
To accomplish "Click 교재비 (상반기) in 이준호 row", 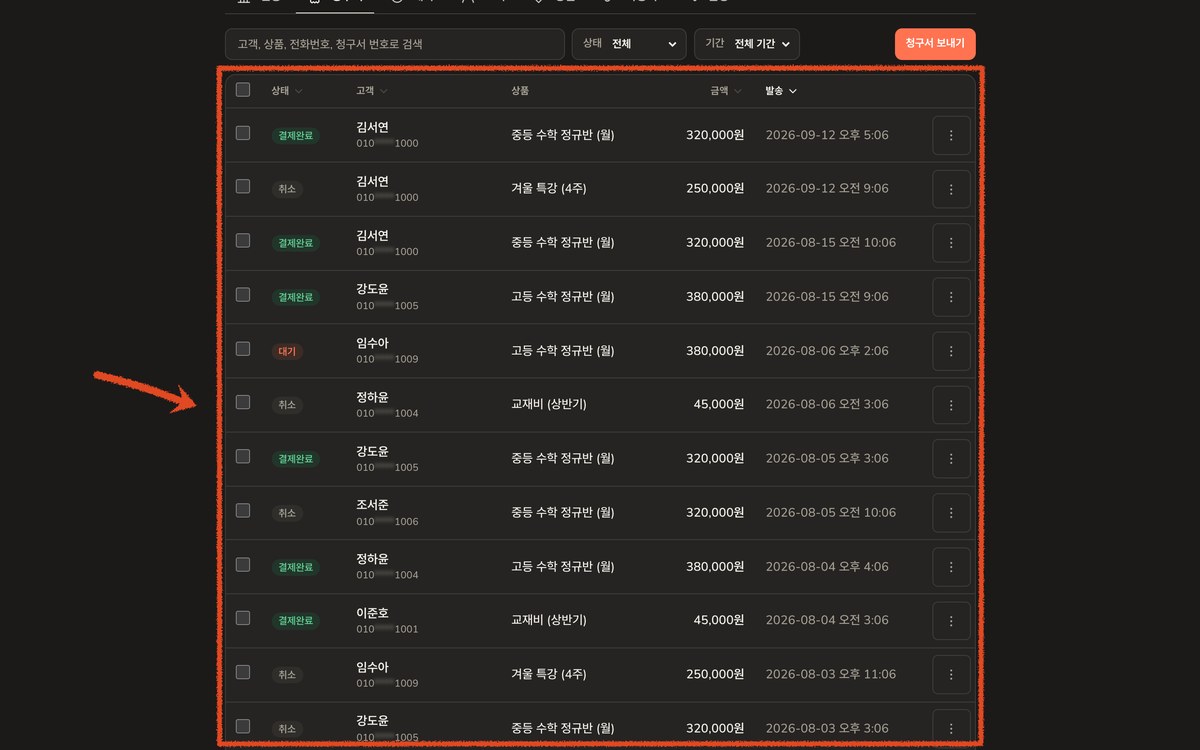I will (x=549, y=621).
